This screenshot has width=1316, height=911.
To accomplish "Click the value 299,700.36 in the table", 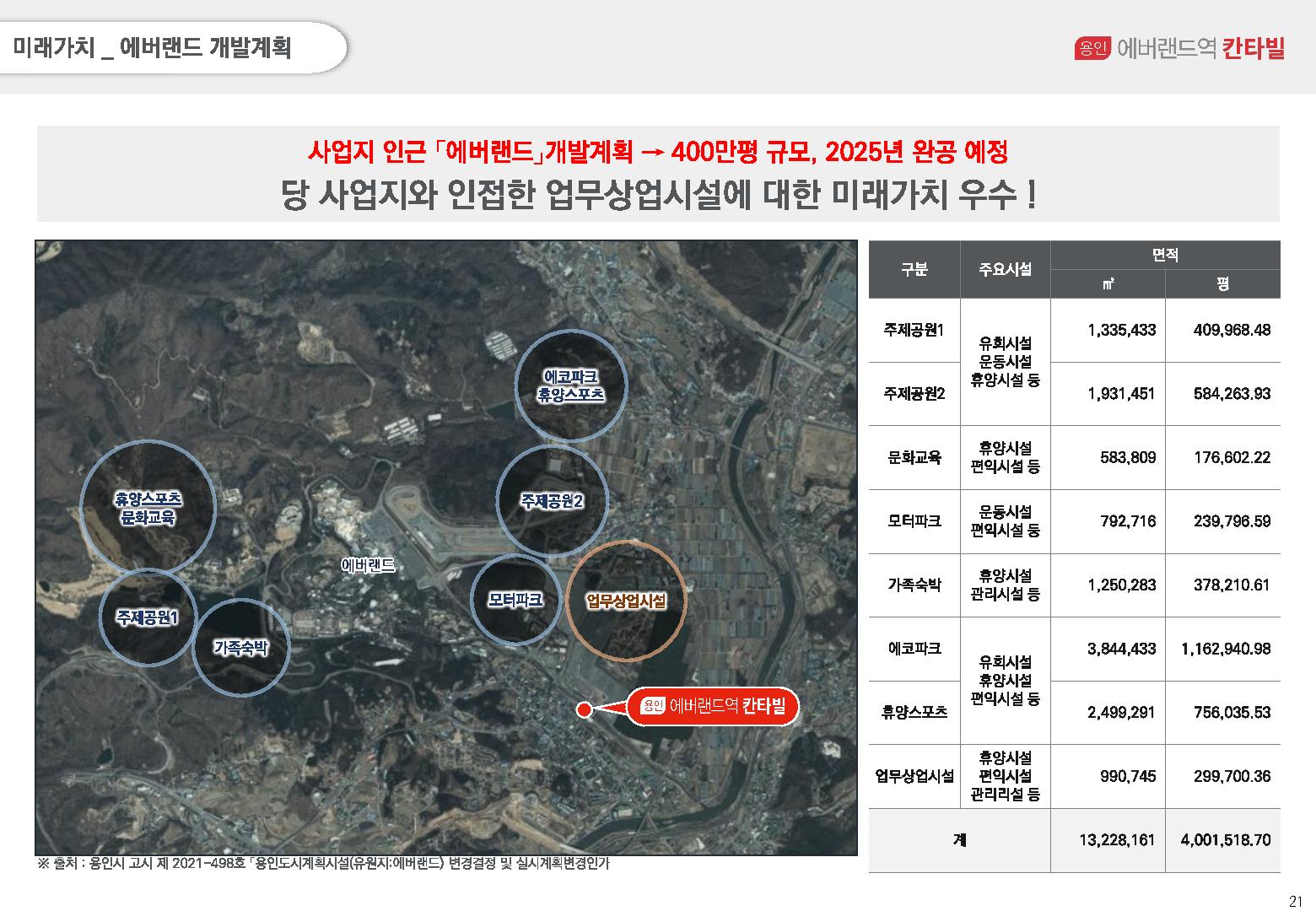I will (1232, 776).
